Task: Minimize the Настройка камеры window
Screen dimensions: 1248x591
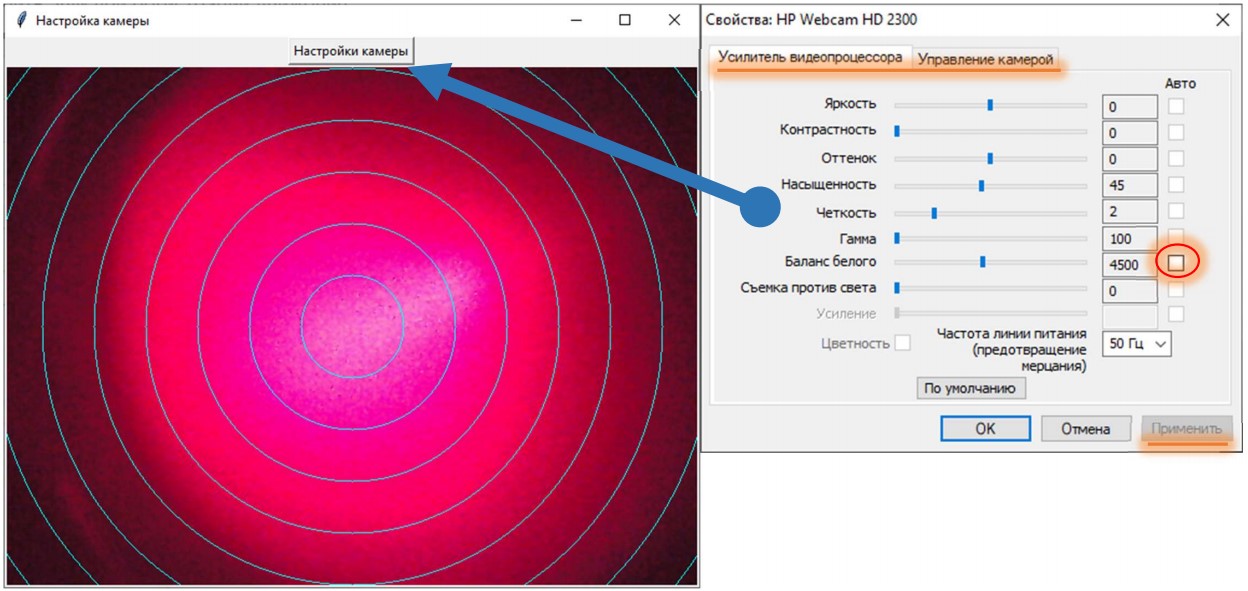Action: (x=576, y=20)
